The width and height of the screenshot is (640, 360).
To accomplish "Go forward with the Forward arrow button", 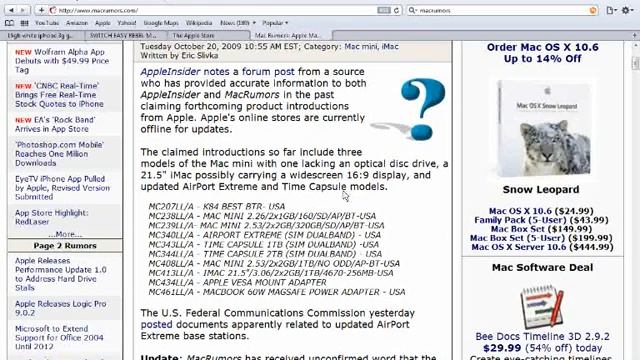I will (x=23, y=10).
